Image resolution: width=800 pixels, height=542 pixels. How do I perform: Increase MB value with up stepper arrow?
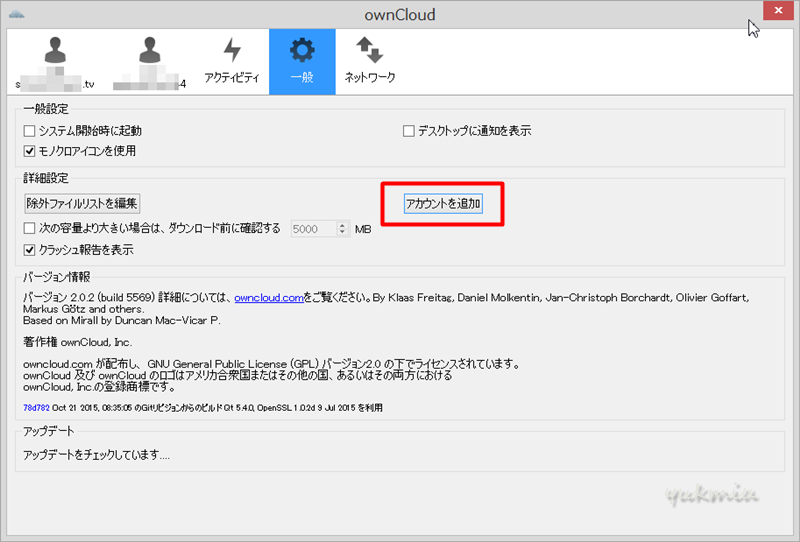343,225
